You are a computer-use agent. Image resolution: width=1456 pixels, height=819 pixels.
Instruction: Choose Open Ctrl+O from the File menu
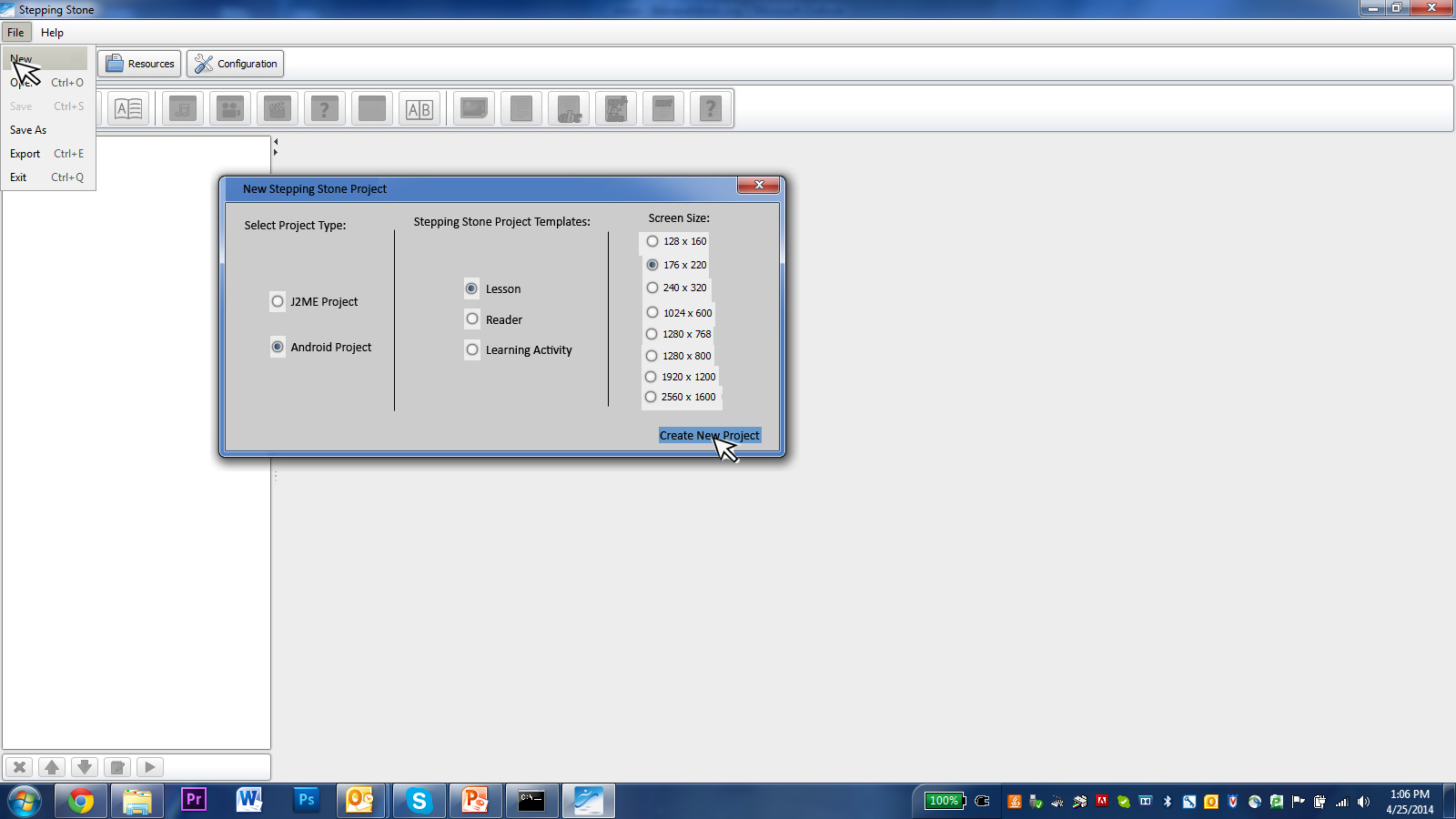pyautogui.click(x=47, y=82)
